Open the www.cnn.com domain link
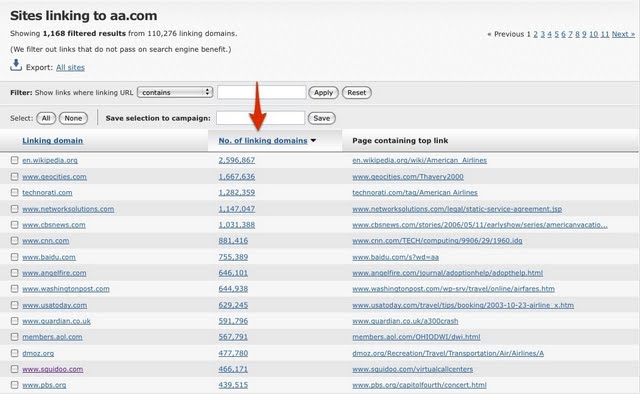This screenshot has height=394, width=640. tap(46, 241)
